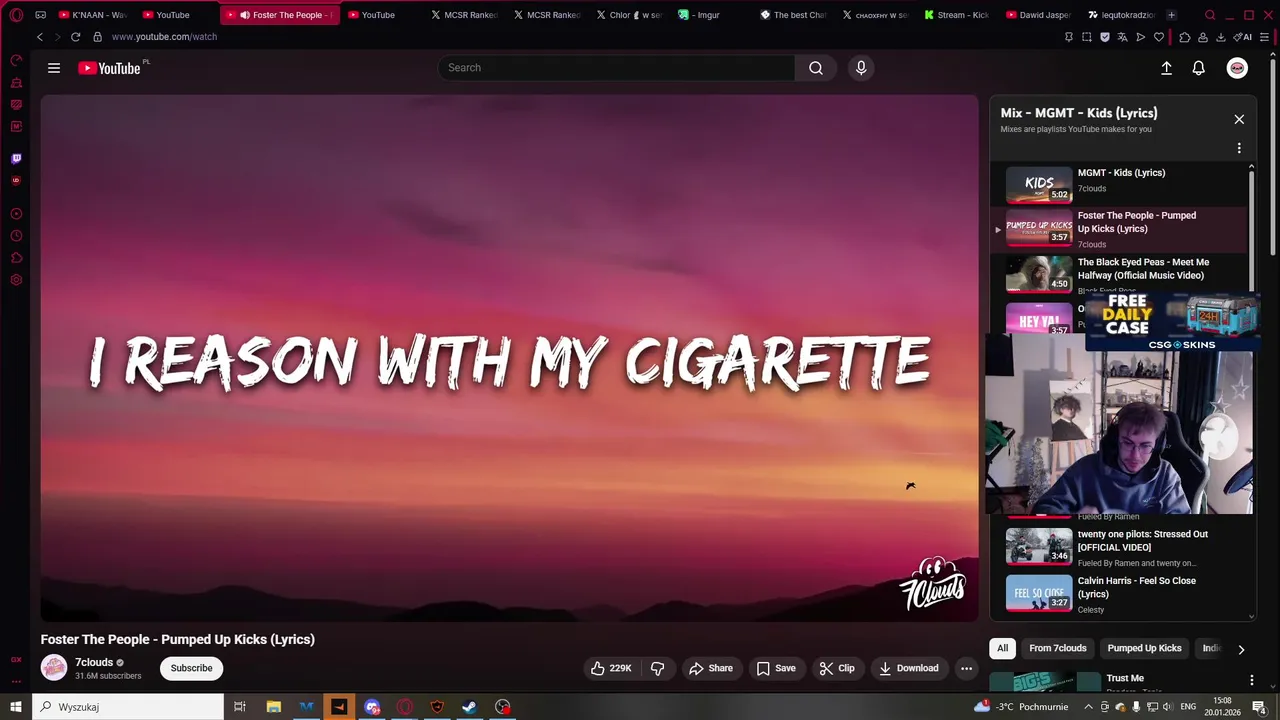This screenshot has width=1280, height=720.
Task: Open the Twitch icon in Opera sidebar
Action: (x=16, y=158)
